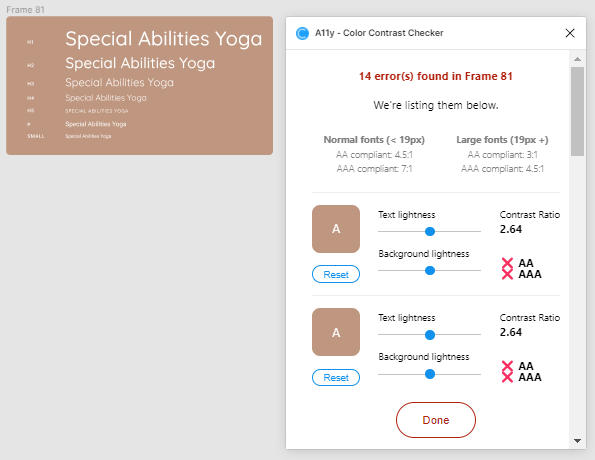The image size is (595, 460).
Task: Click second Background lightness slider handle
Action: pyautogui.click(x=430, y=374)
